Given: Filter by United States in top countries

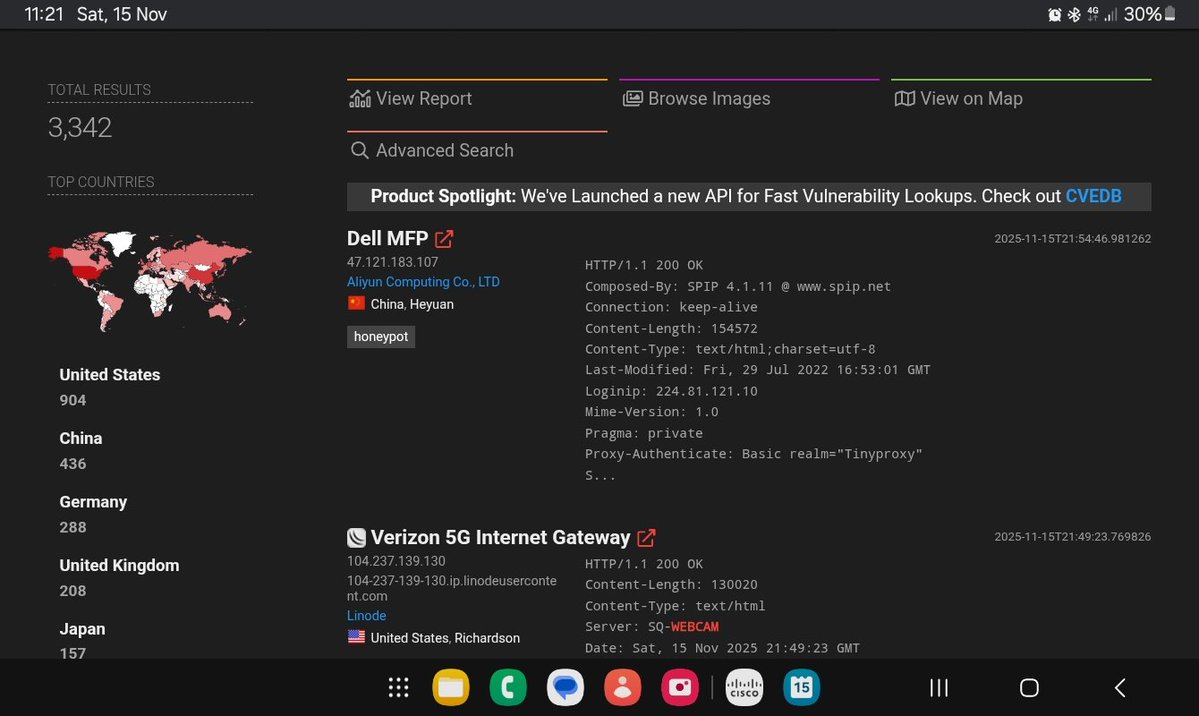Looking at the screenshot, I should [x=110, y=375].
